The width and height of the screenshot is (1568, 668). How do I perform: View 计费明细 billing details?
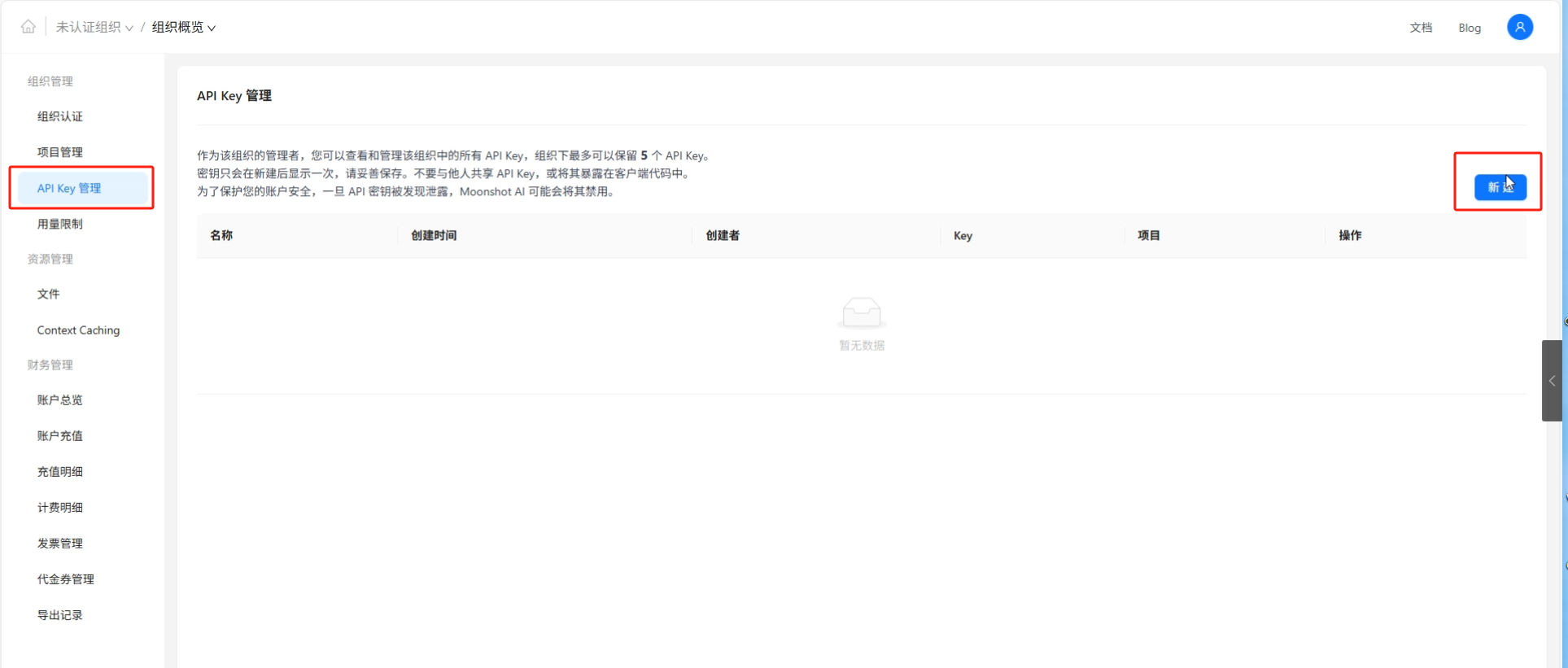[x=60, y=507]
